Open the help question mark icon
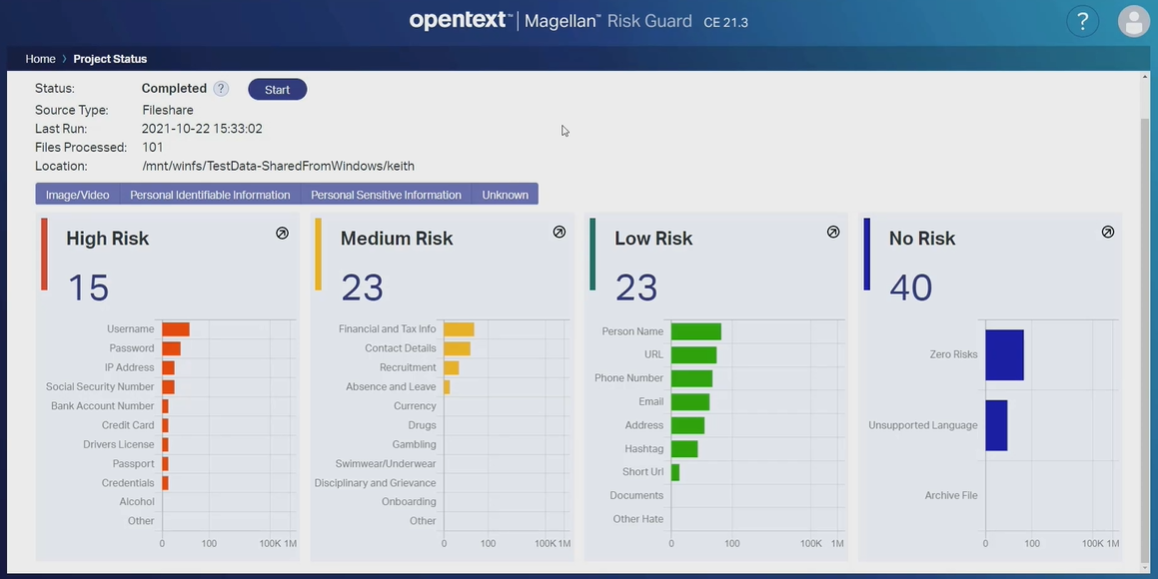This screenshot has height=579, width=1158. (1083, 22)
